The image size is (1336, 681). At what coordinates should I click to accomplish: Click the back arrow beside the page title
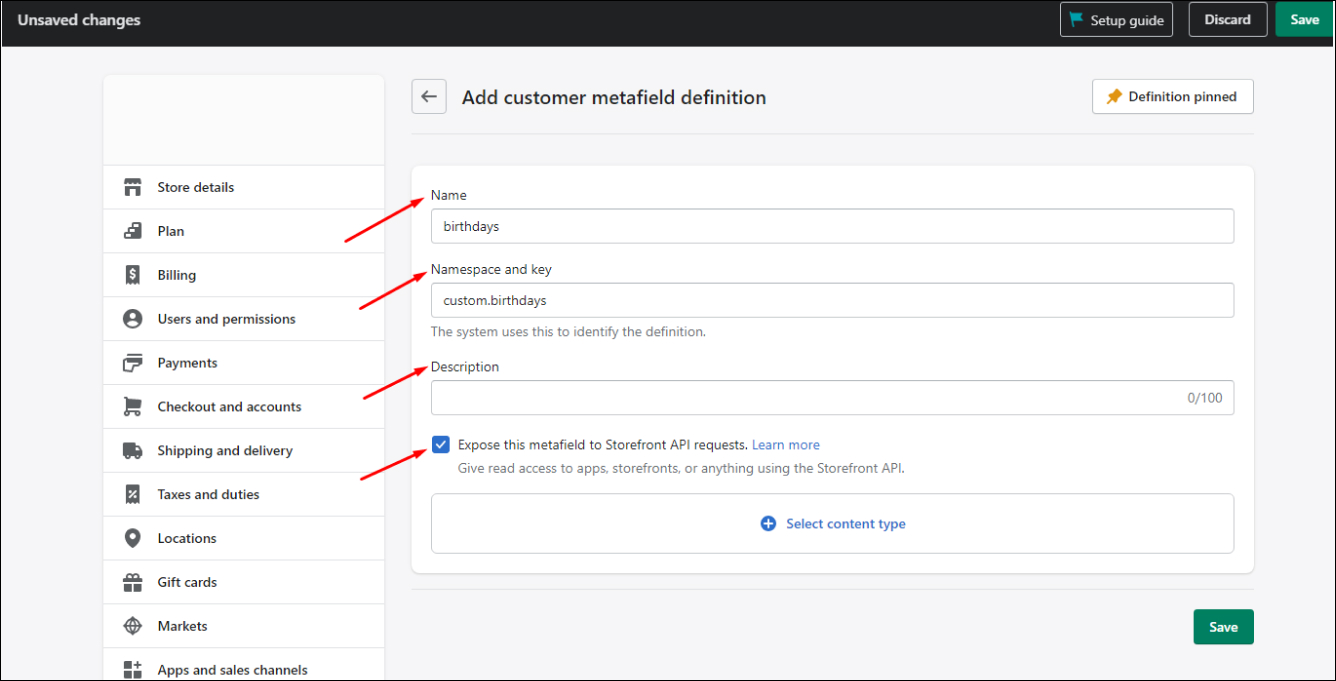pos(429,97)
